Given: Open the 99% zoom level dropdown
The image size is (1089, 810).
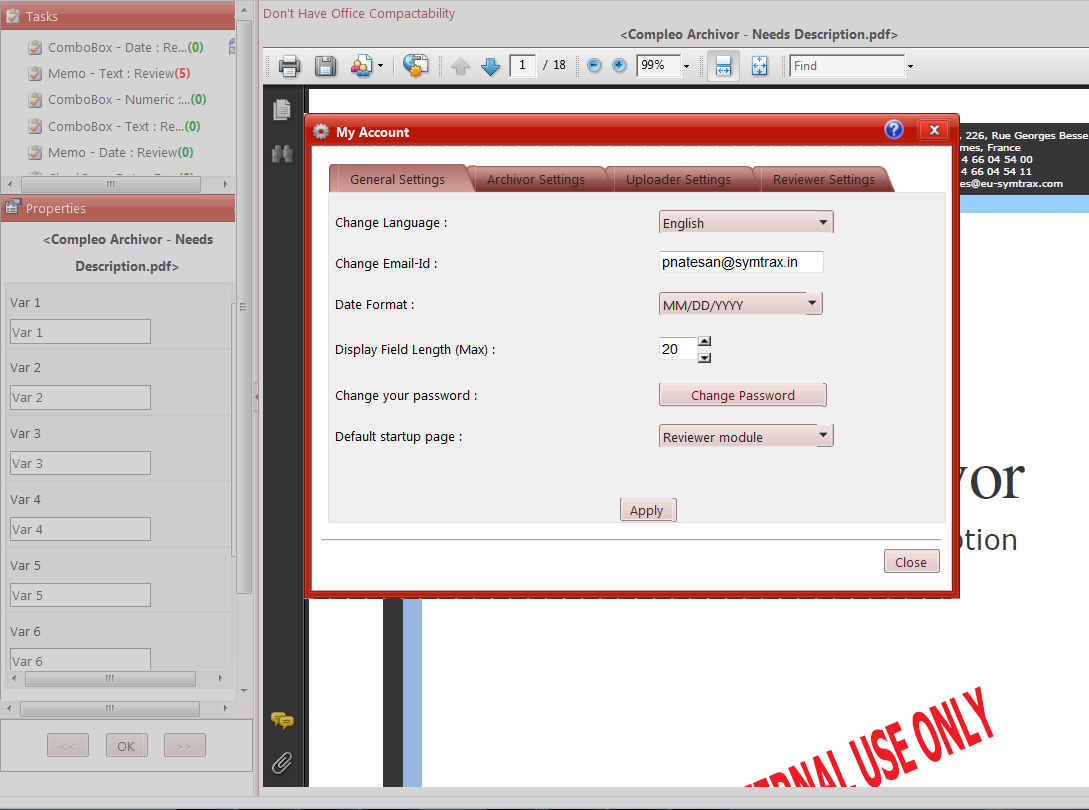Looking at the screenshot, I should pyautogui.click(x=686, y=66).
